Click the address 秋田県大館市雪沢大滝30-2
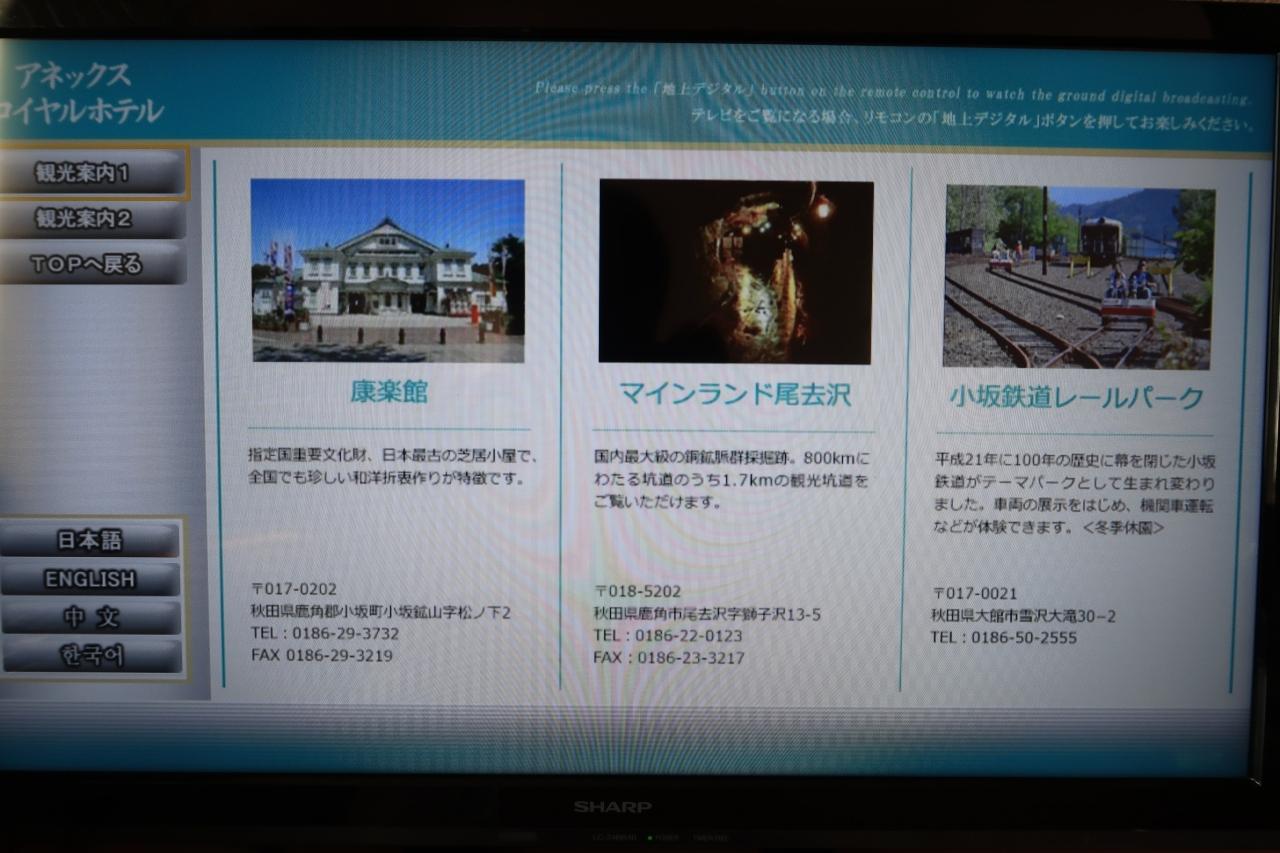 click(1024, 616)
